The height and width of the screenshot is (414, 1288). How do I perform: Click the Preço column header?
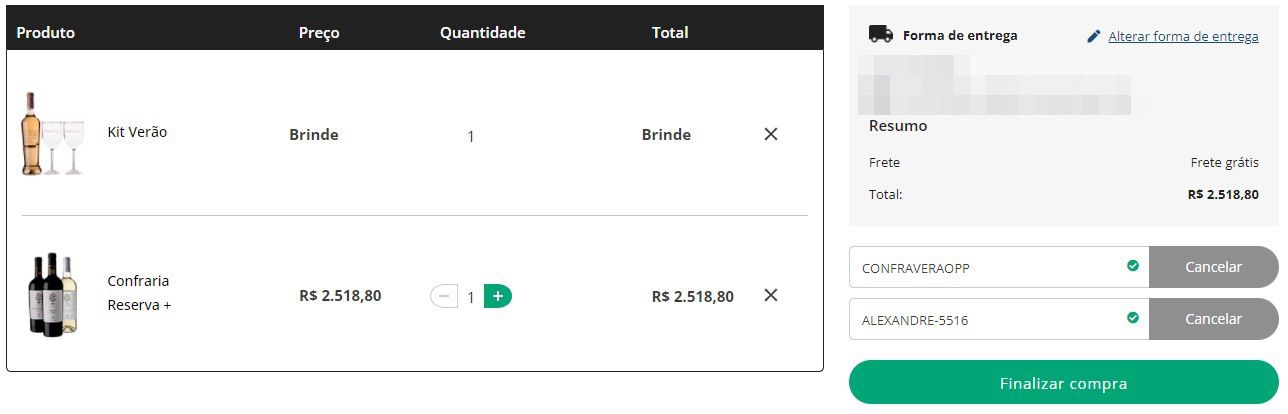tap(319, 32)
